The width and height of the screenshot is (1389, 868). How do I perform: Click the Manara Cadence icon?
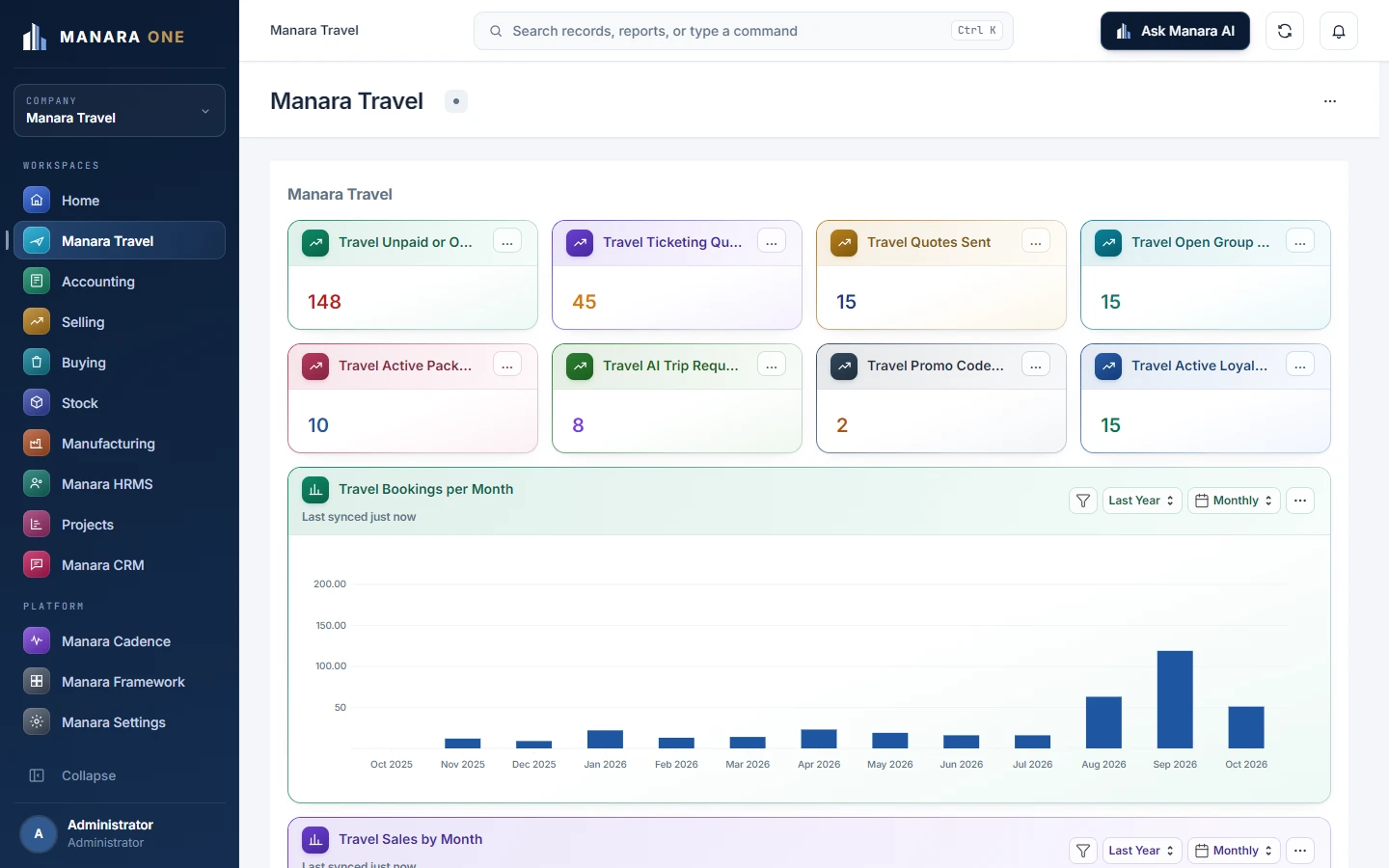[37, 640]
